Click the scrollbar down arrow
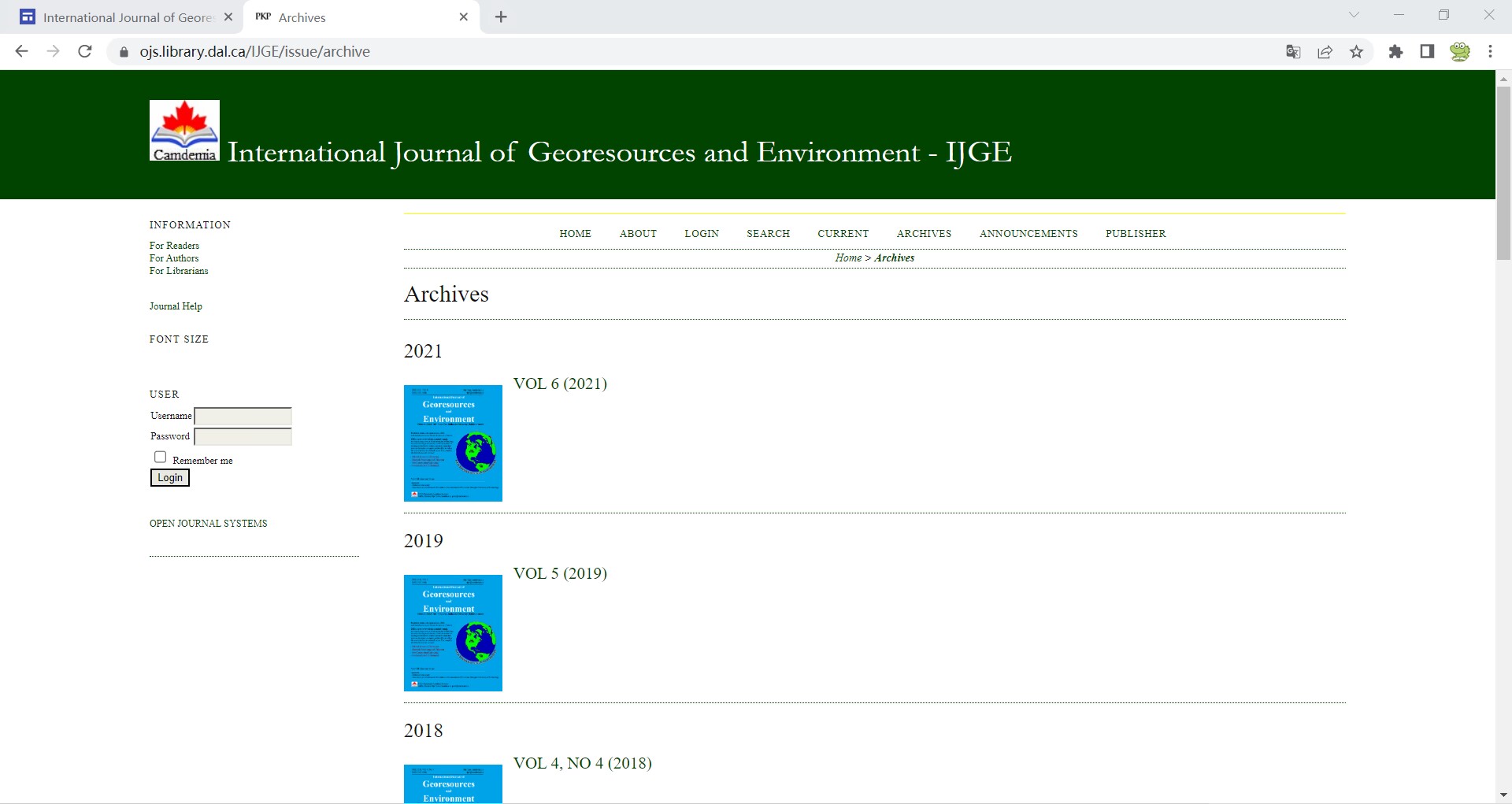The width and height of the screenshot is (1512, 804). point(1503,795)
